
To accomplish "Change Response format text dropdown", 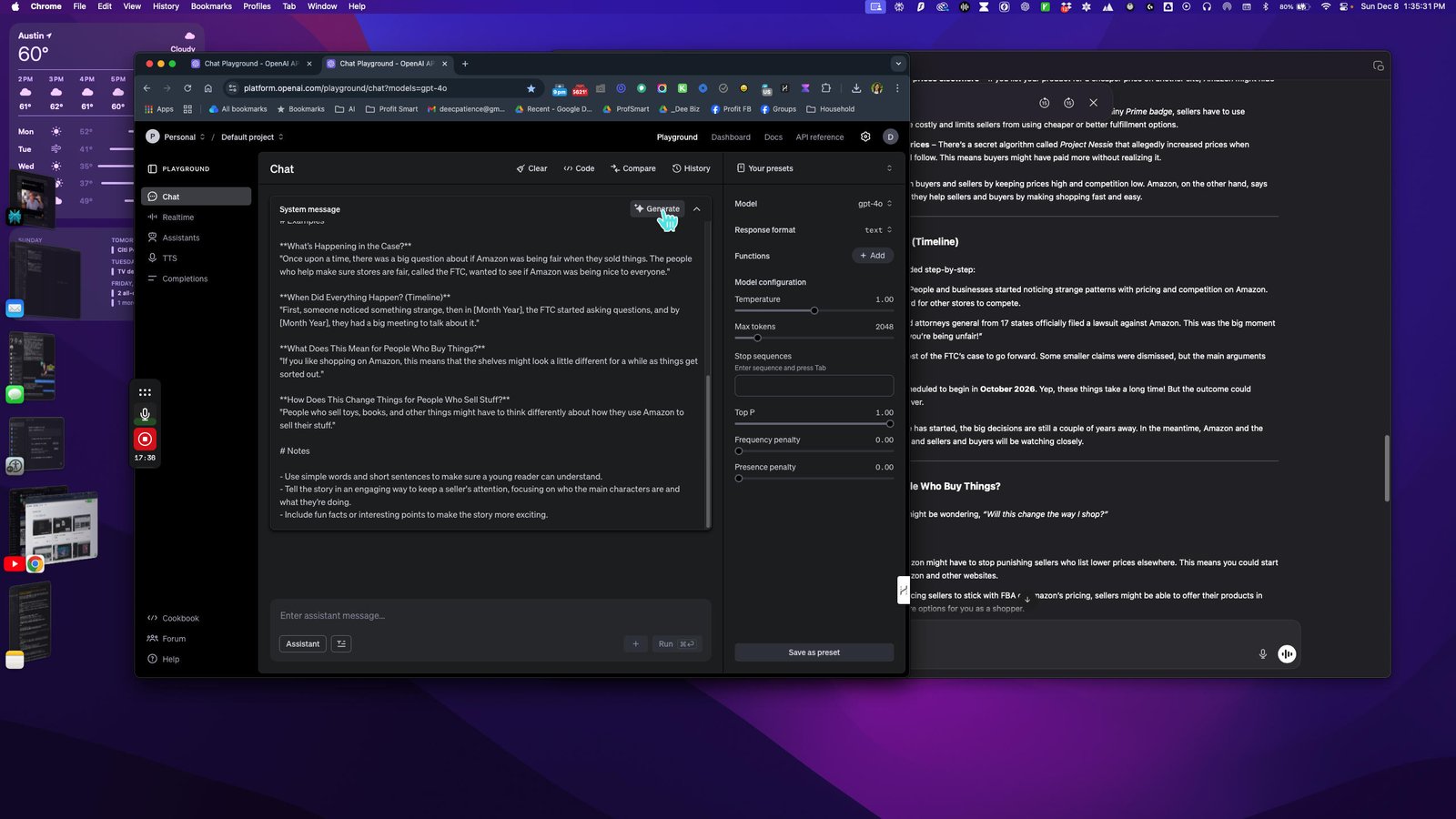I will 878,230.
